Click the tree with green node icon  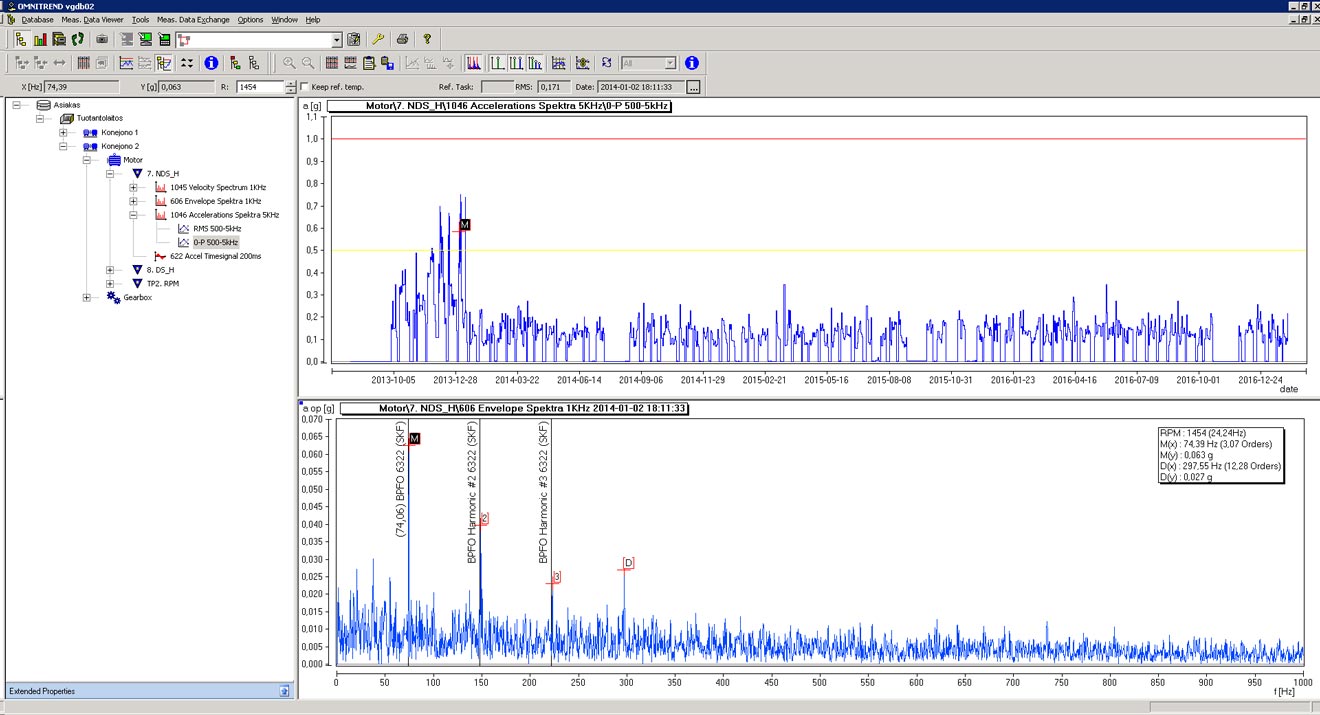point(234,63)
